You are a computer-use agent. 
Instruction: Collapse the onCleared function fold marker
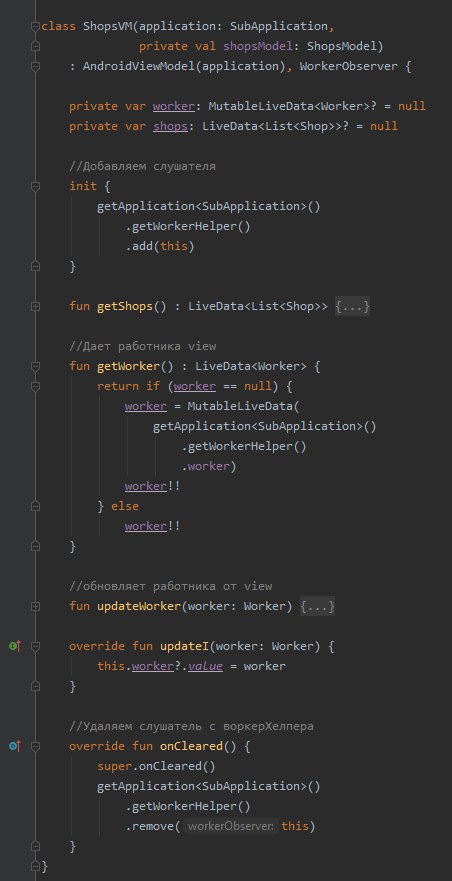click(x=35, y=746)
